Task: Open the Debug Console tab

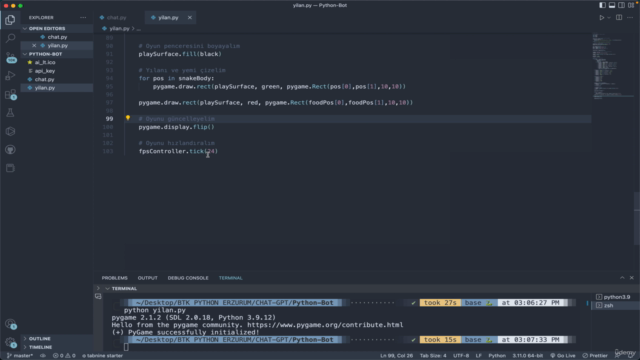Action: pos(188,278)
